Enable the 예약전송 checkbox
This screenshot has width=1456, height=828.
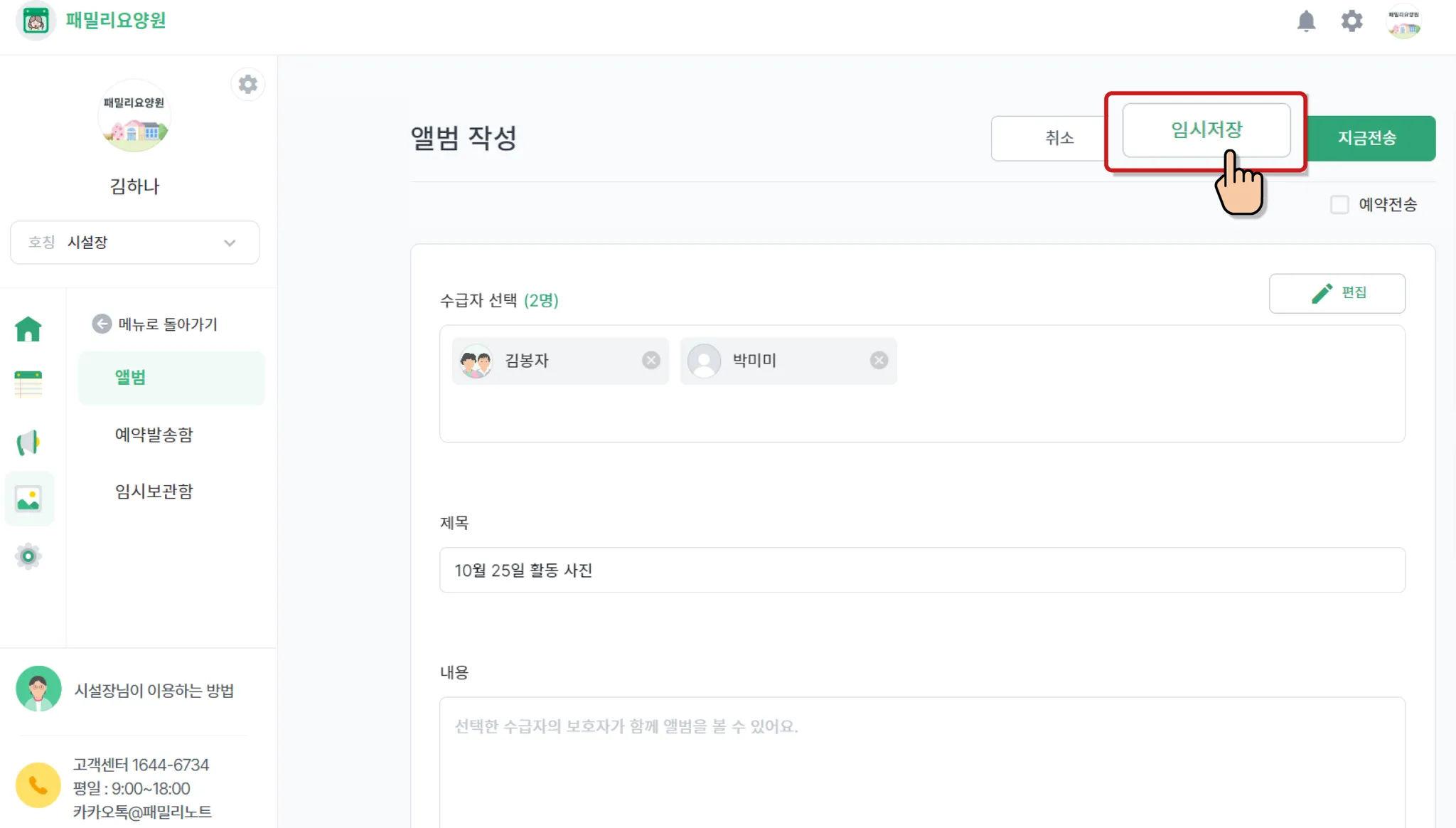(1339, 205)
